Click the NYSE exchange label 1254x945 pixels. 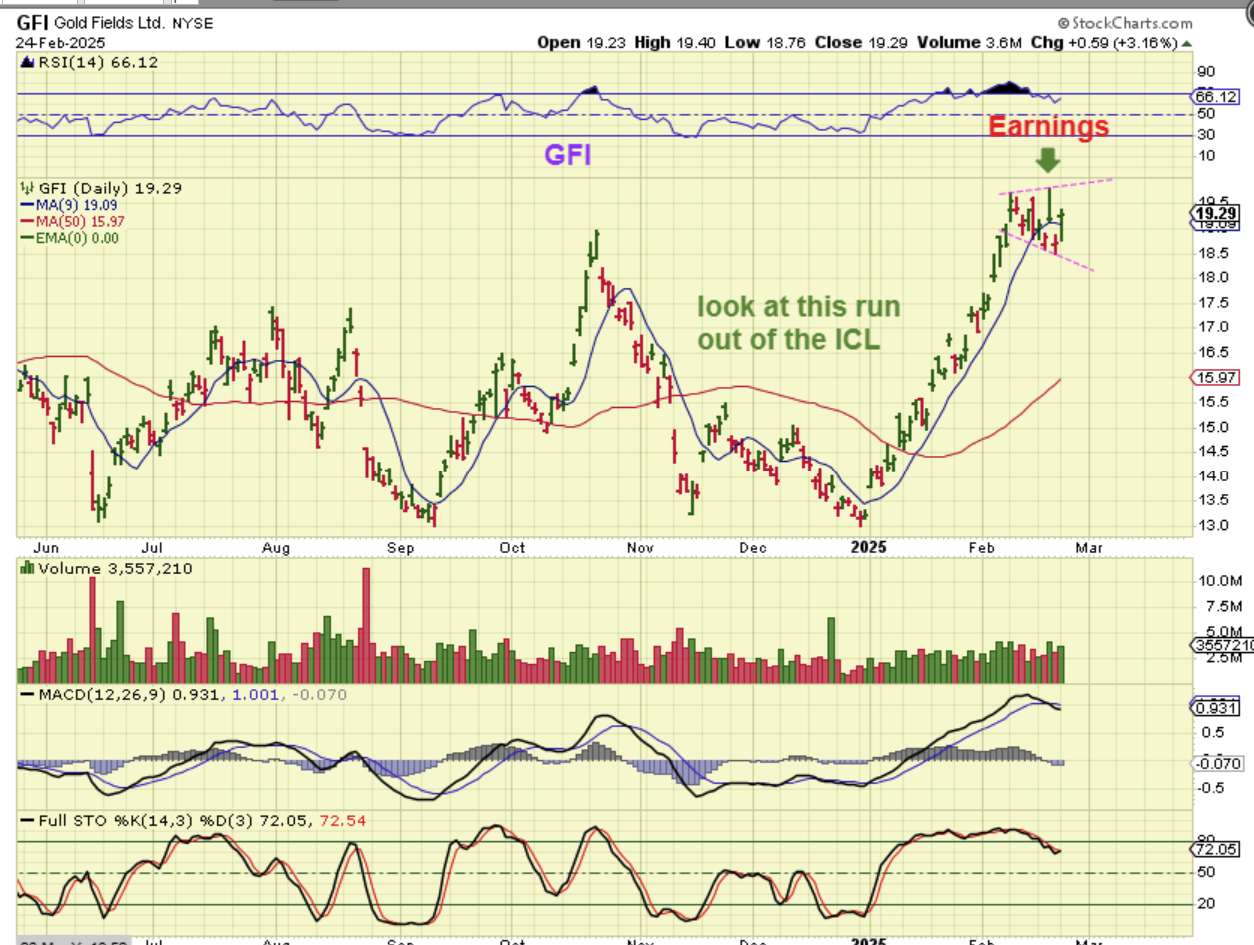[x=192, y=23]
